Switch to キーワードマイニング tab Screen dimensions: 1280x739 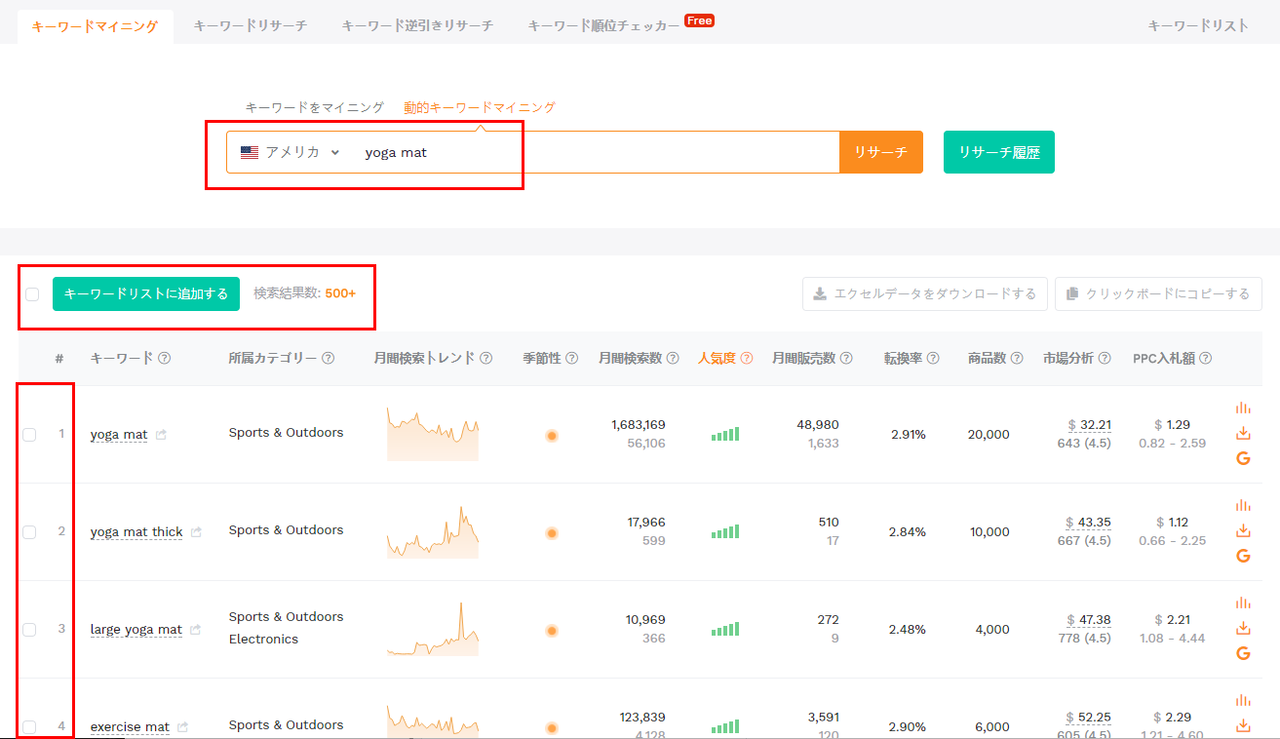(95, 26)
